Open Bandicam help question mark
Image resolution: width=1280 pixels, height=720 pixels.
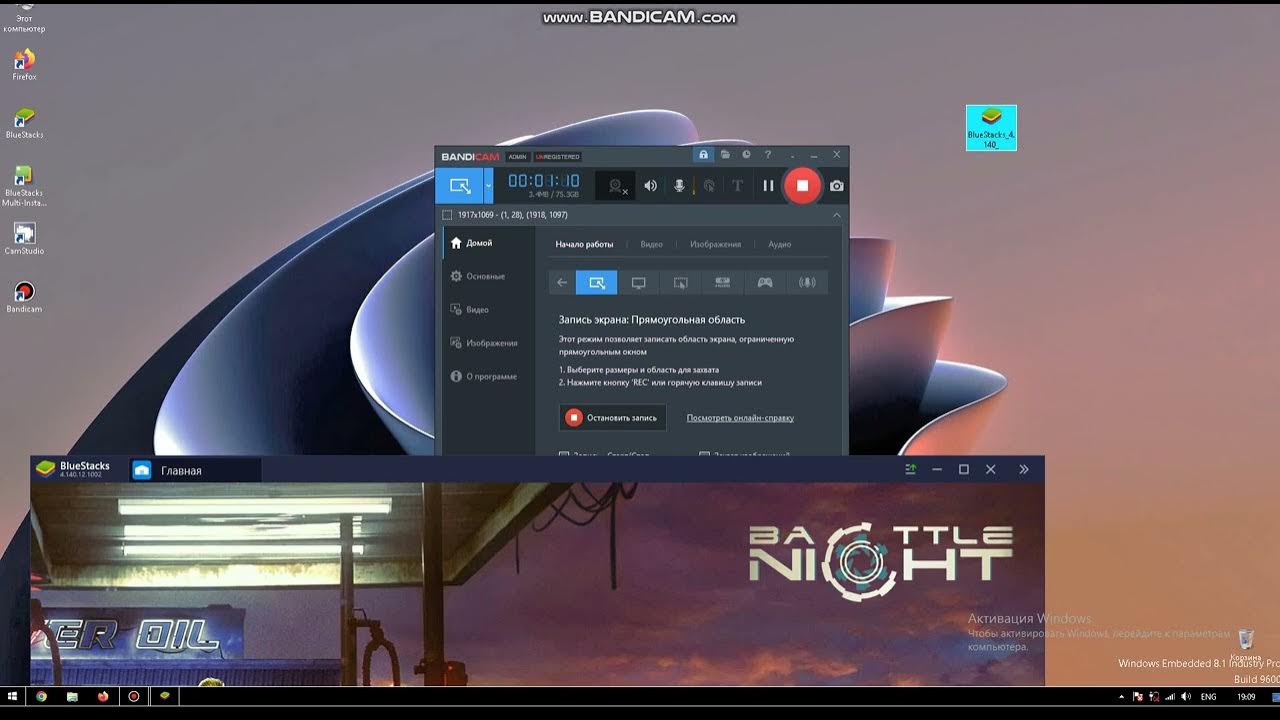[768, 155]
